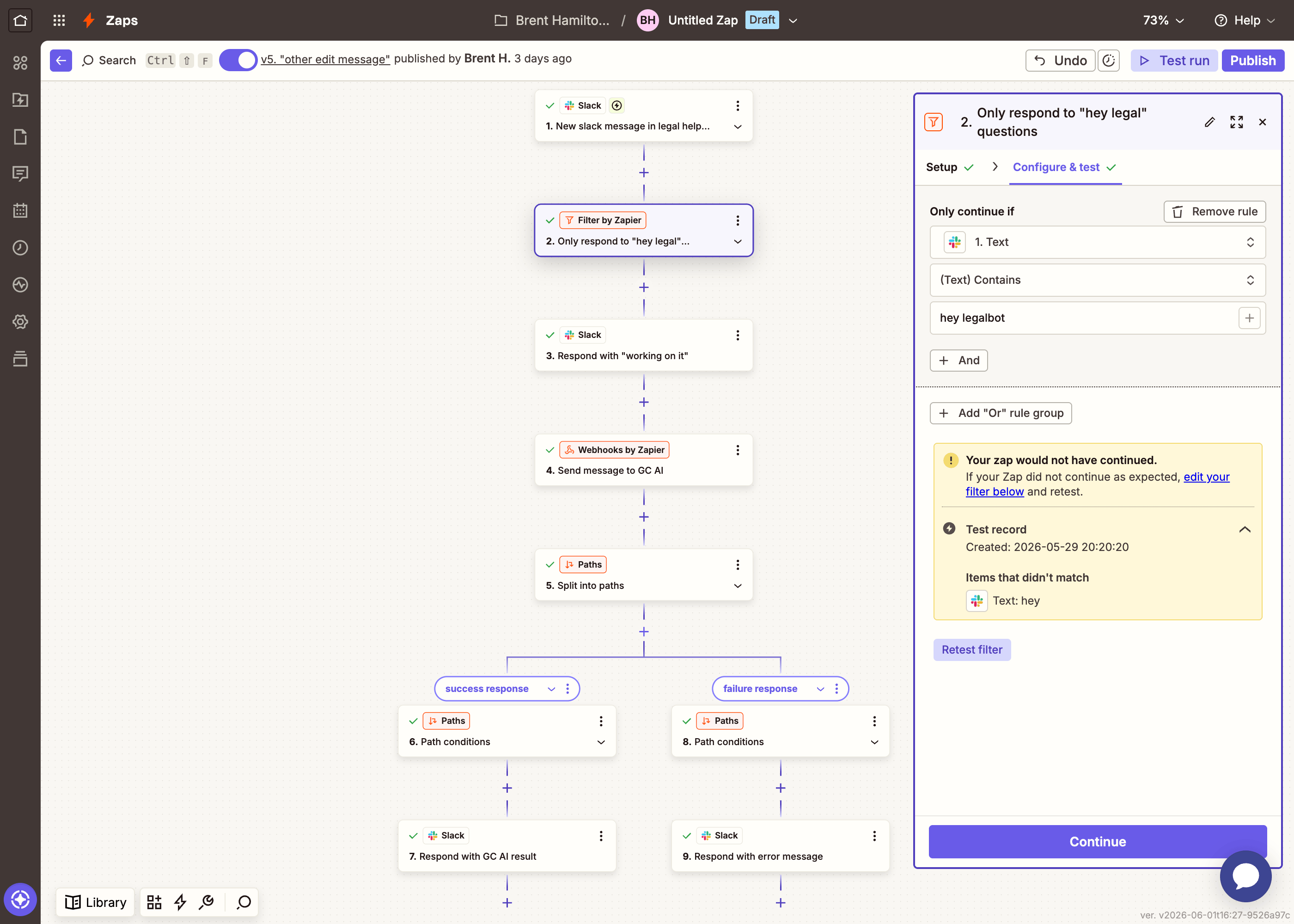
Task: Open the apps grid launcher
Action: point(59,20)
